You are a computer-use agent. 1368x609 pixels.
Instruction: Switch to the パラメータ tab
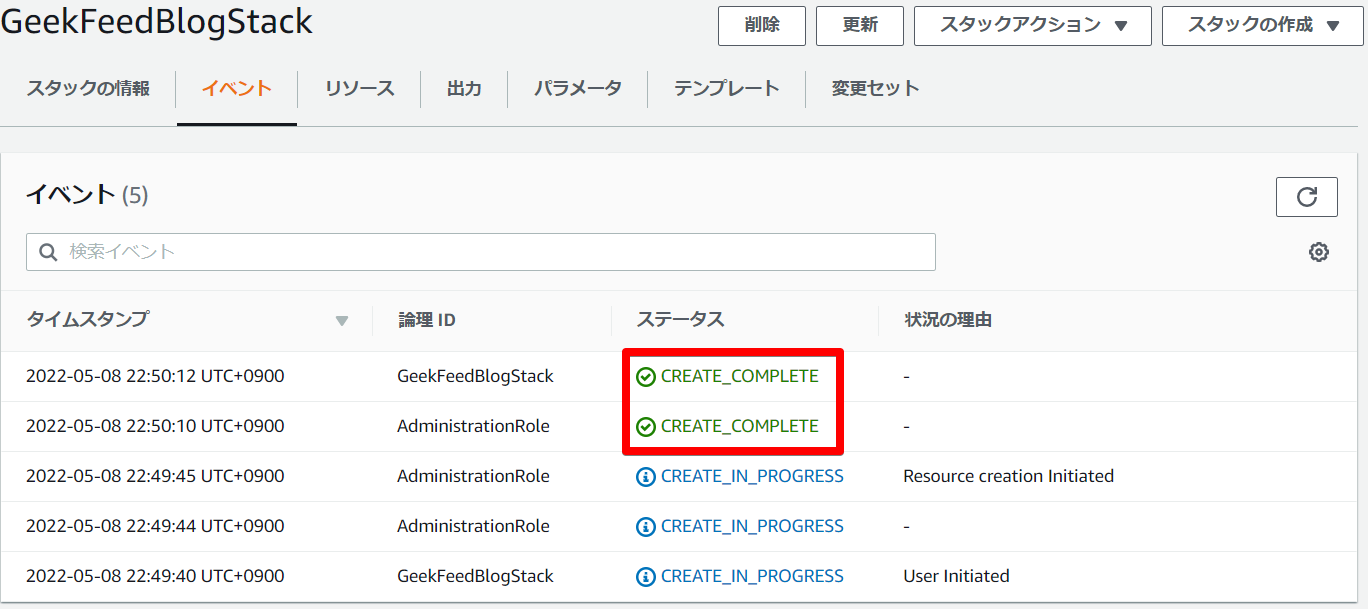[x=578, y=88]
